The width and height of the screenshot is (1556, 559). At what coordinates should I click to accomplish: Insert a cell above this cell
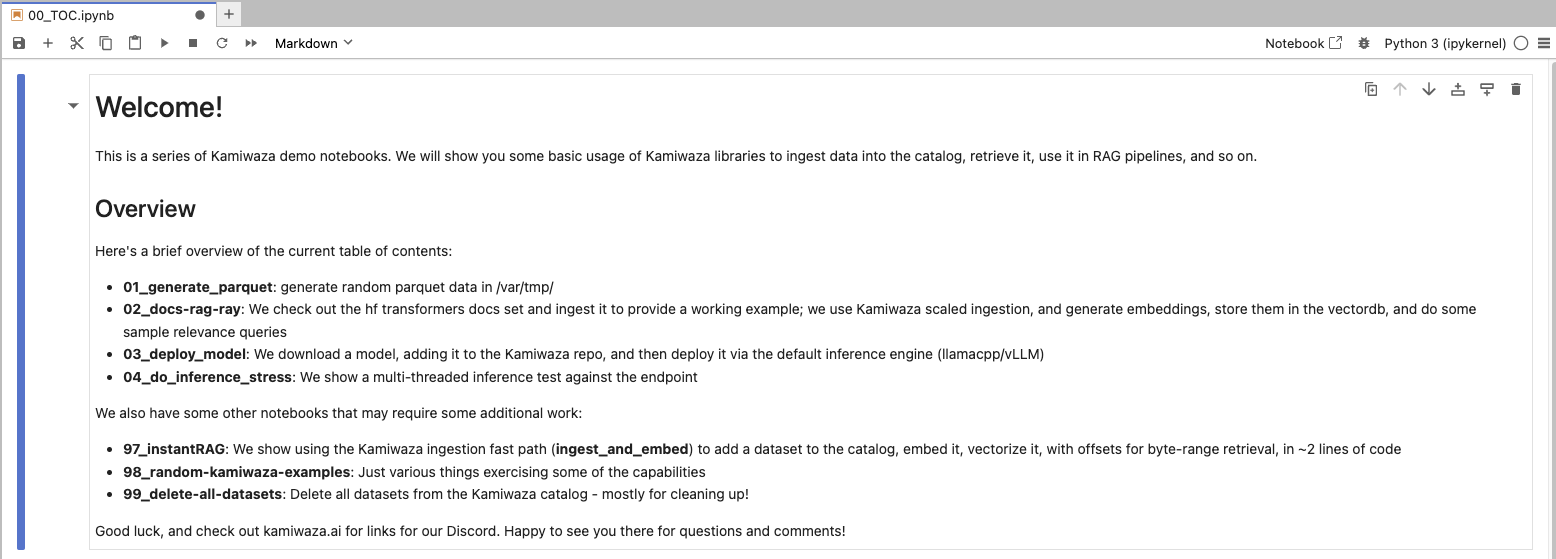(1458, 89)
